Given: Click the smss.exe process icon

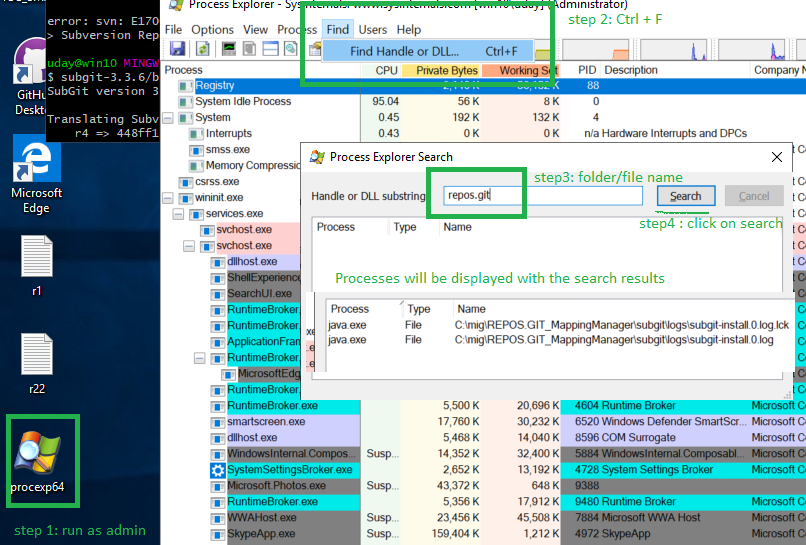Looking at the screenshot, I should 196,150.
